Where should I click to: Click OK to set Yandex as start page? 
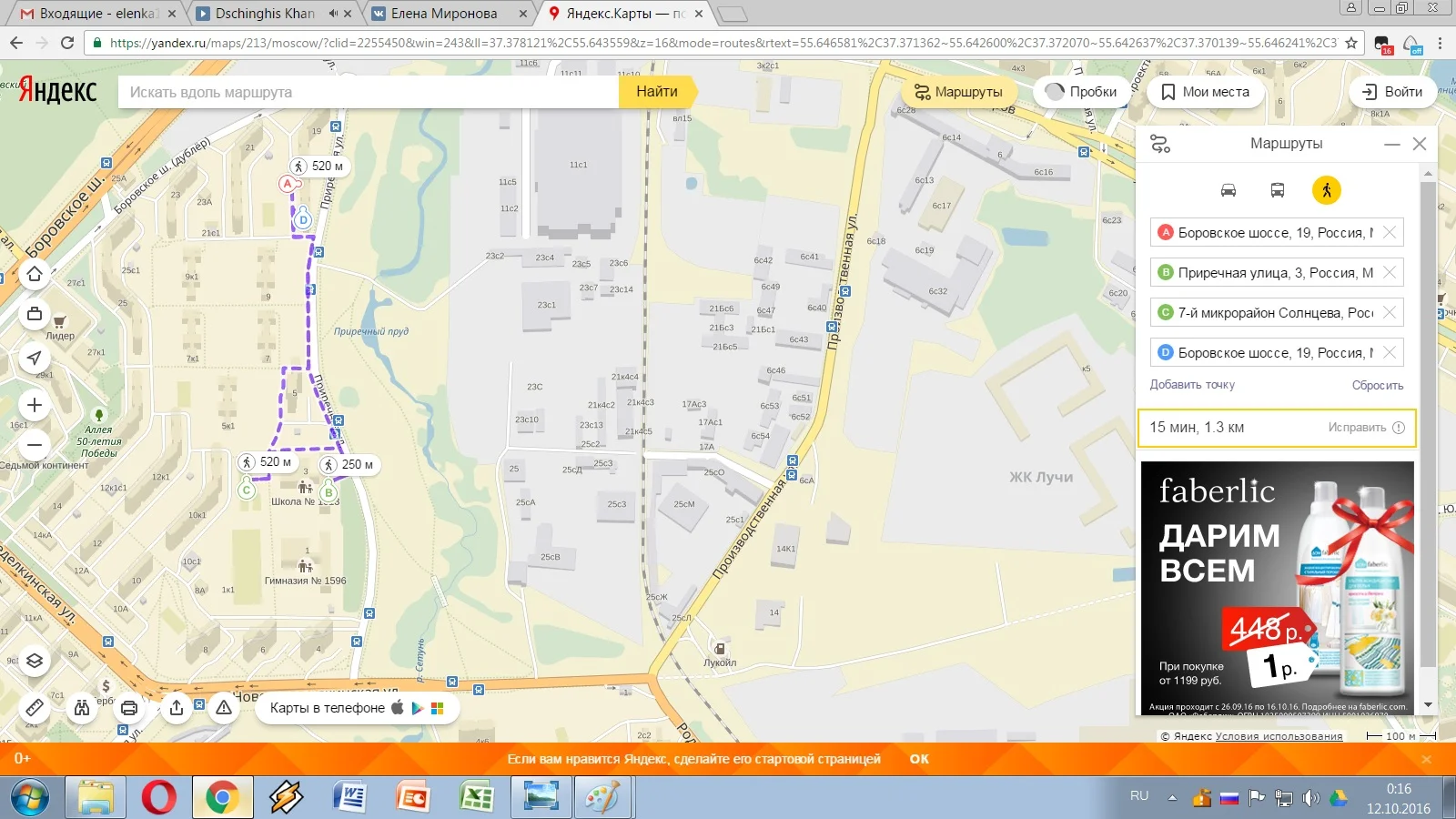919,759
